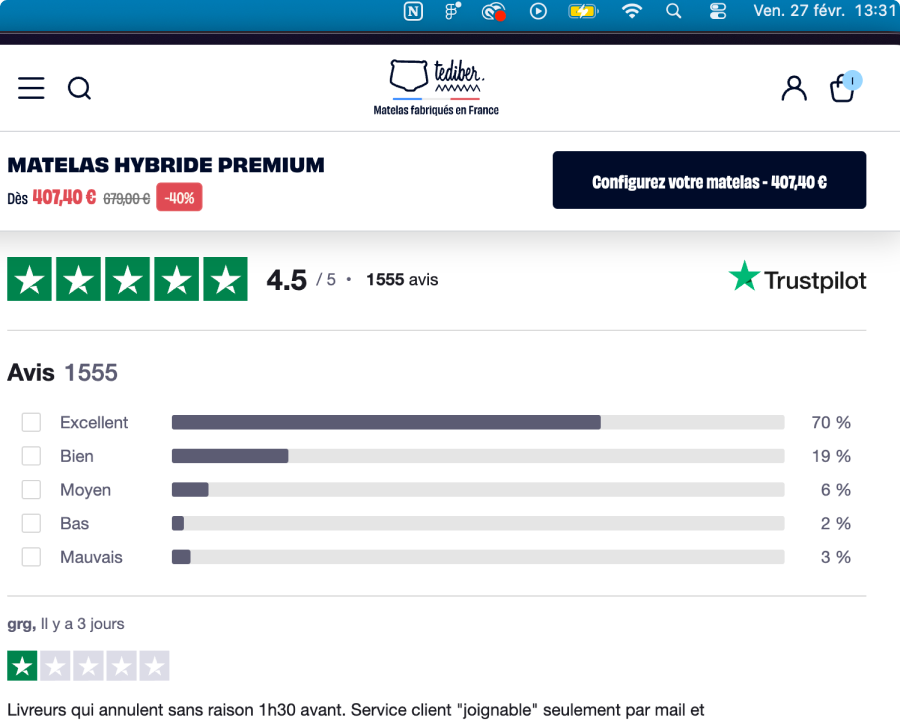Open battery charging status icon
900x726 pixels.
[583, 11]
